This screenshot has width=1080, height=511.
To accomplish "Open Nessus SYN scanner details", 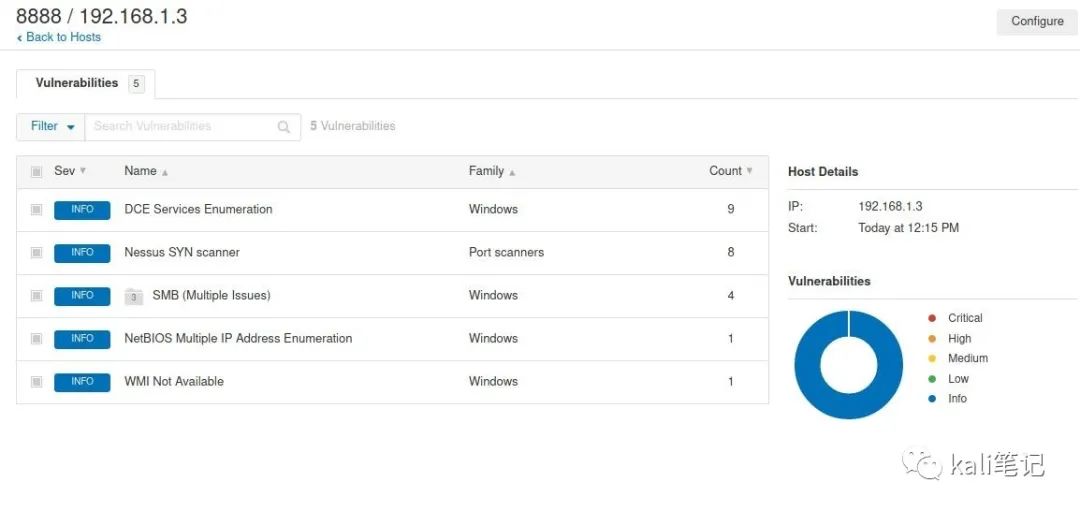I will point(182,253).
